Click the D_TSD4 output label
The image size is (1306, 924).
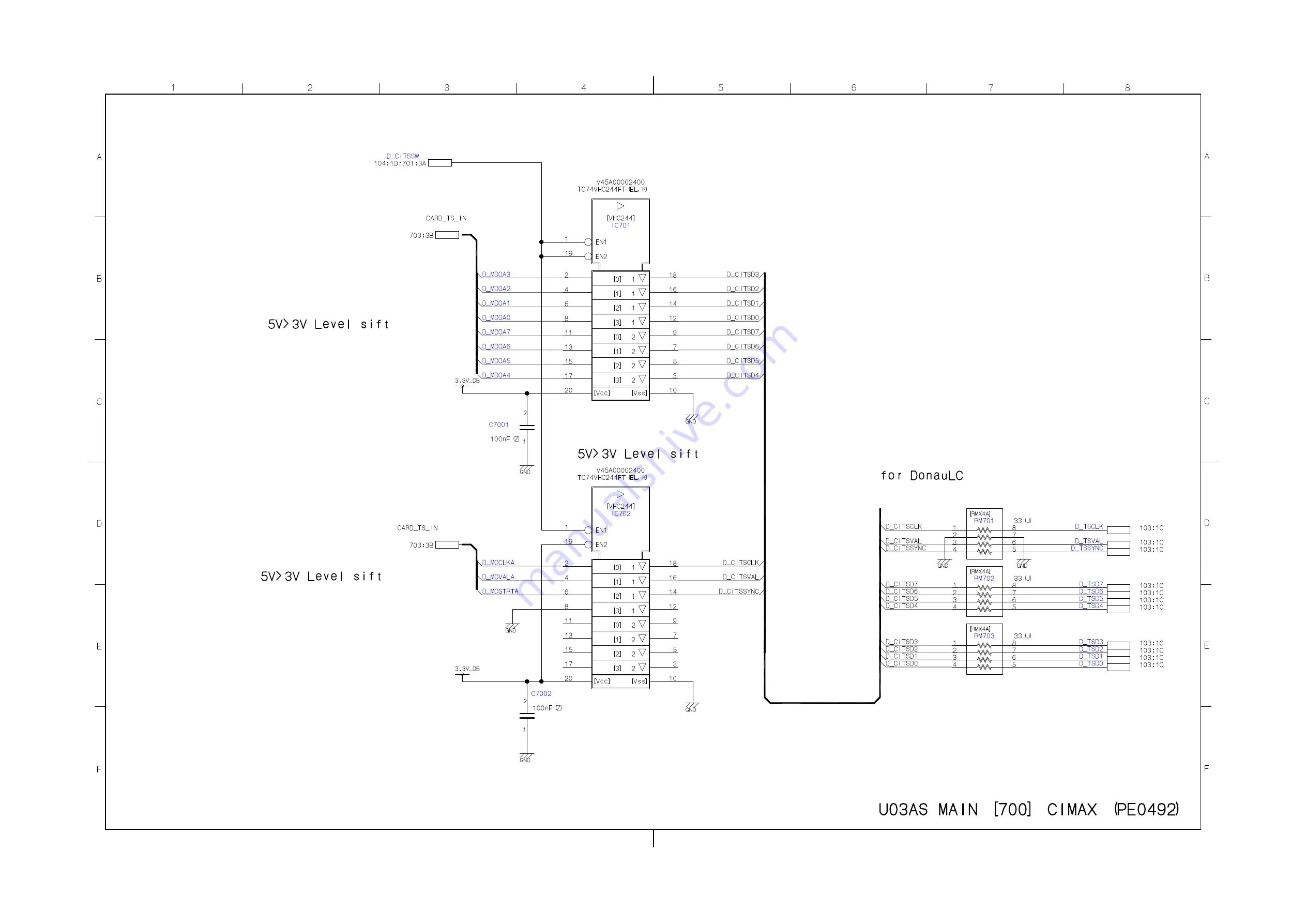[1091, 605]
